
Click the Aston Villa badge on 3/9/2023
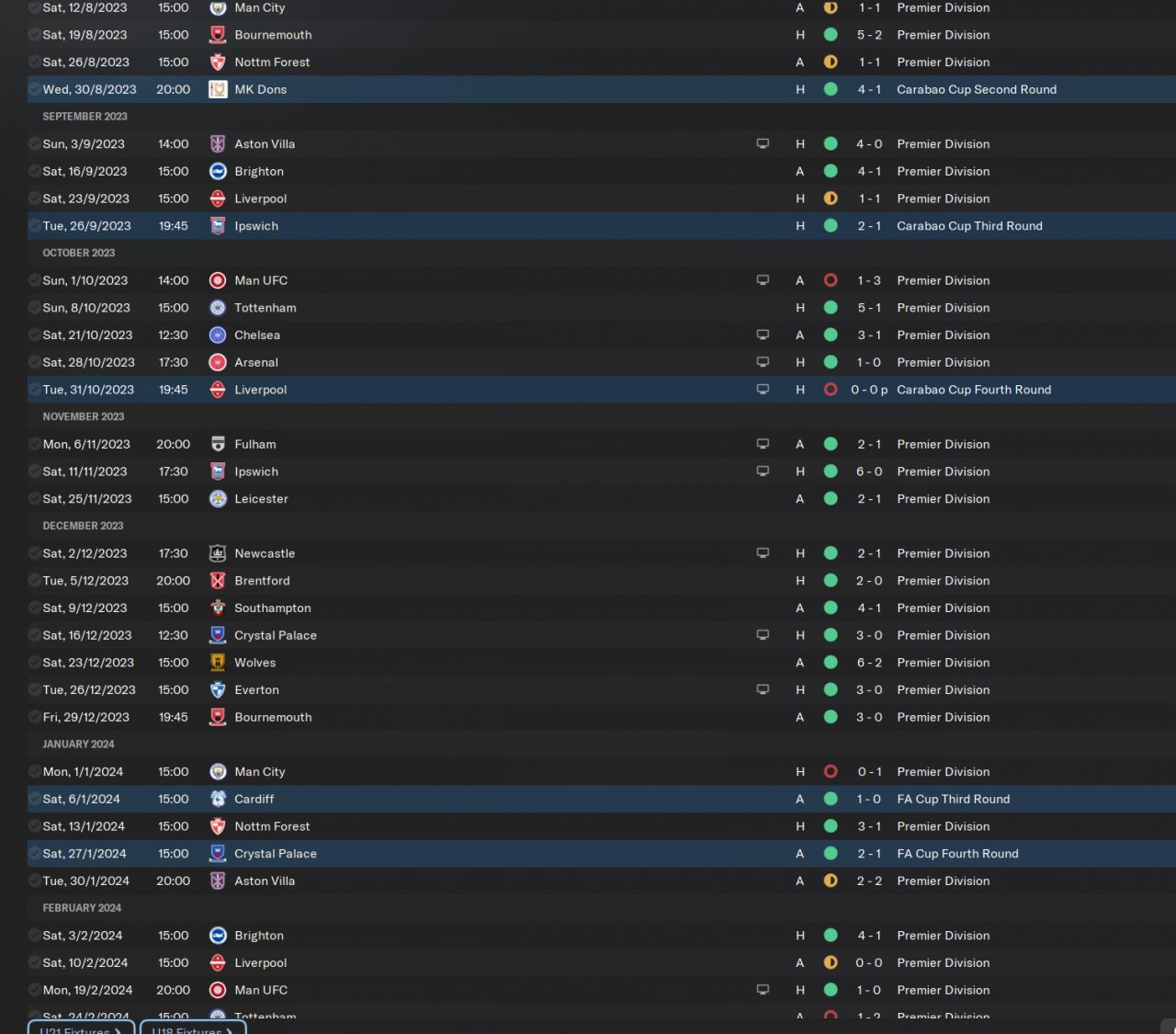coord(218,144)
